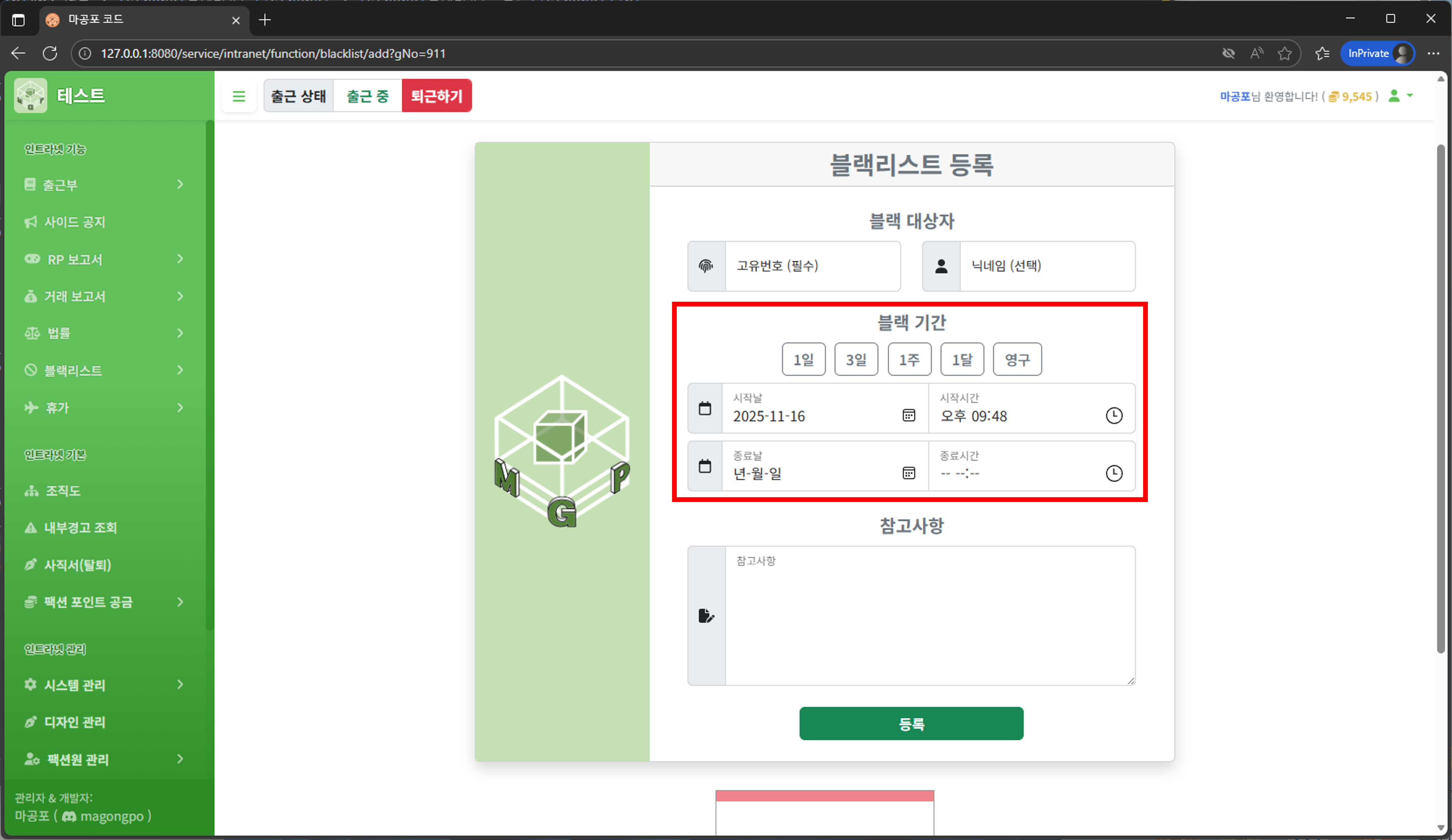Open 내부경고 조회 in the sidebar
1452x840 pixels.
(80, 528)
